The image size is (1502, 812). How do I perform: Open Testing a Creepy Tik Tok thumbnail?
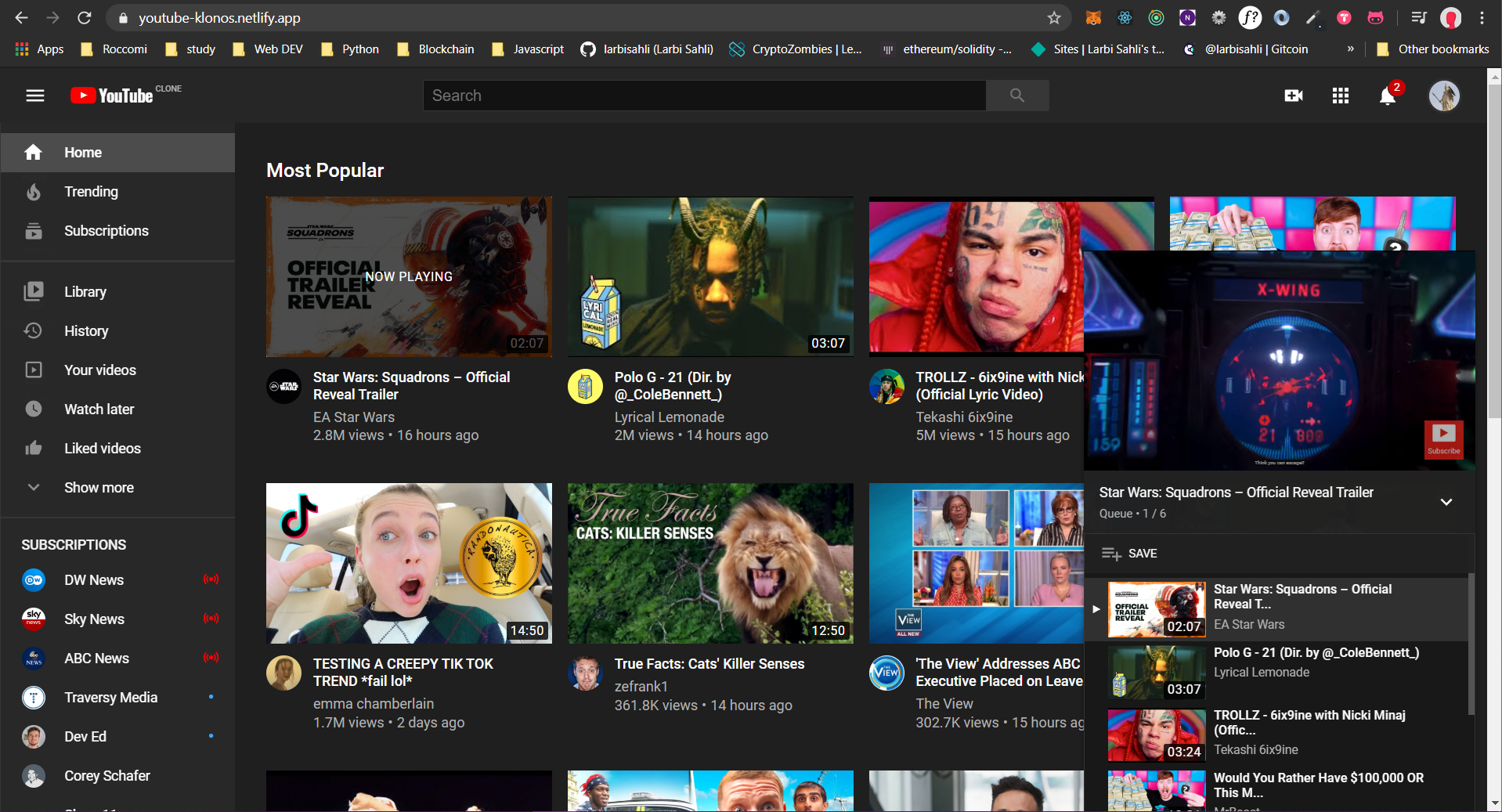click(409, 563)
